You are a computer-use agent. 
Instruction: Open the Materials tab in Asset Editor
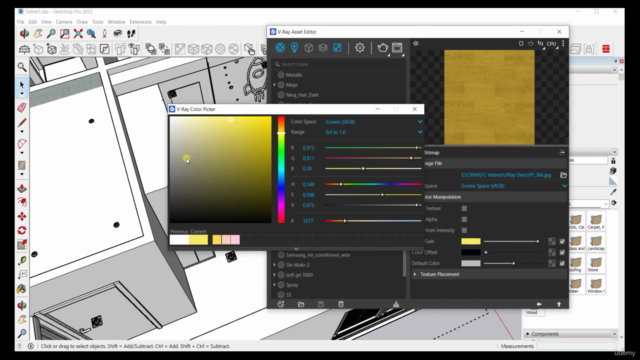pos(280,48)
